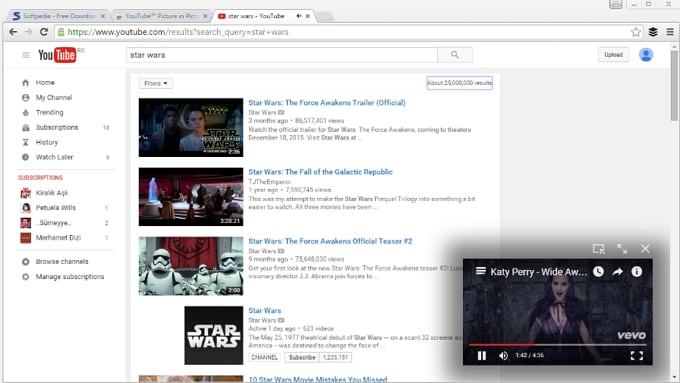Open 10 Star Wars Movie Mistakes link
The height and width of the screenshot is (383, 680).
[317, 380]
